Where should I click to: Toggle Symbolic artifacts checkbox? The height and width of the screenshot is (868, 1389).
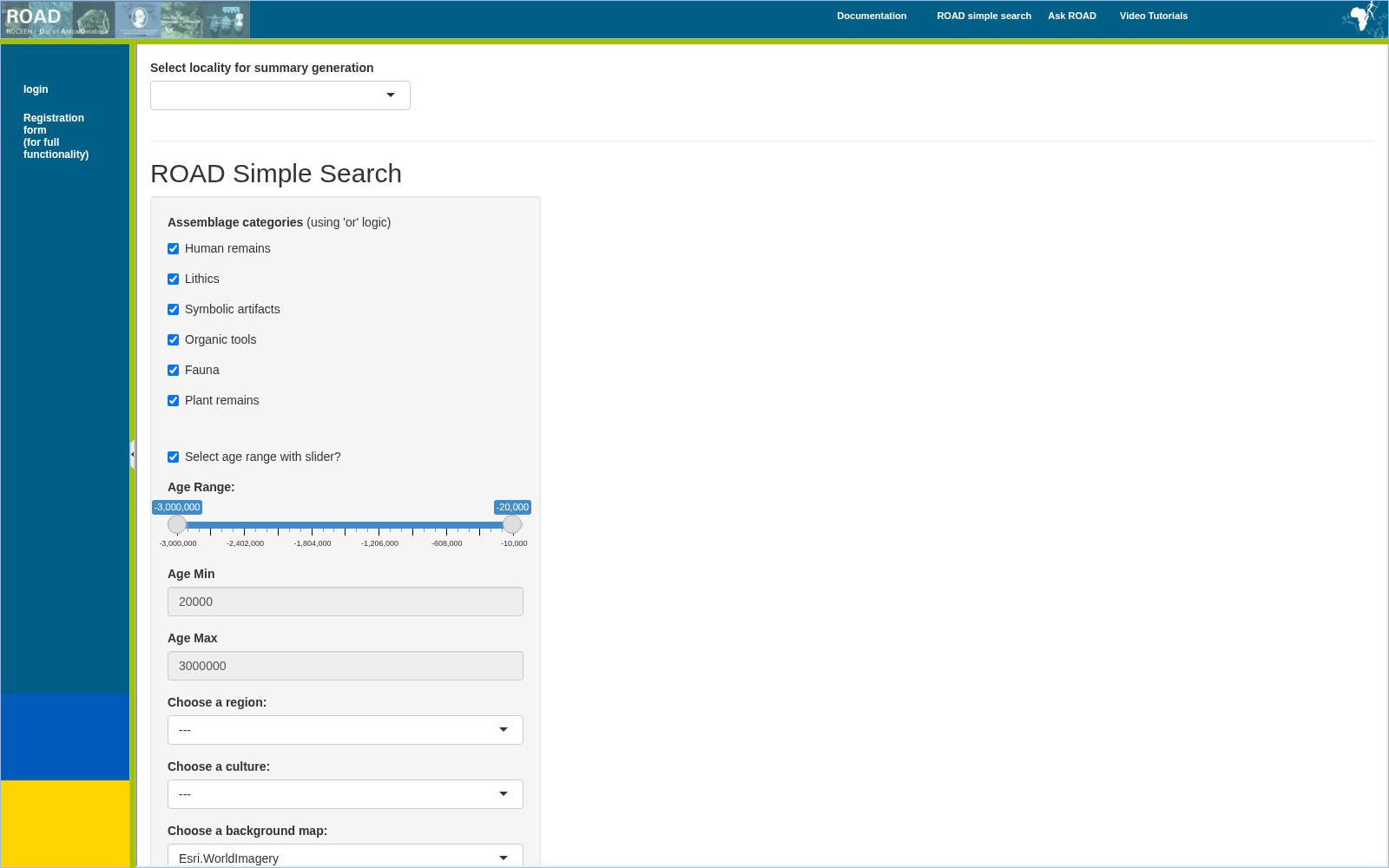pyautogui.click(x=173, y=309)
